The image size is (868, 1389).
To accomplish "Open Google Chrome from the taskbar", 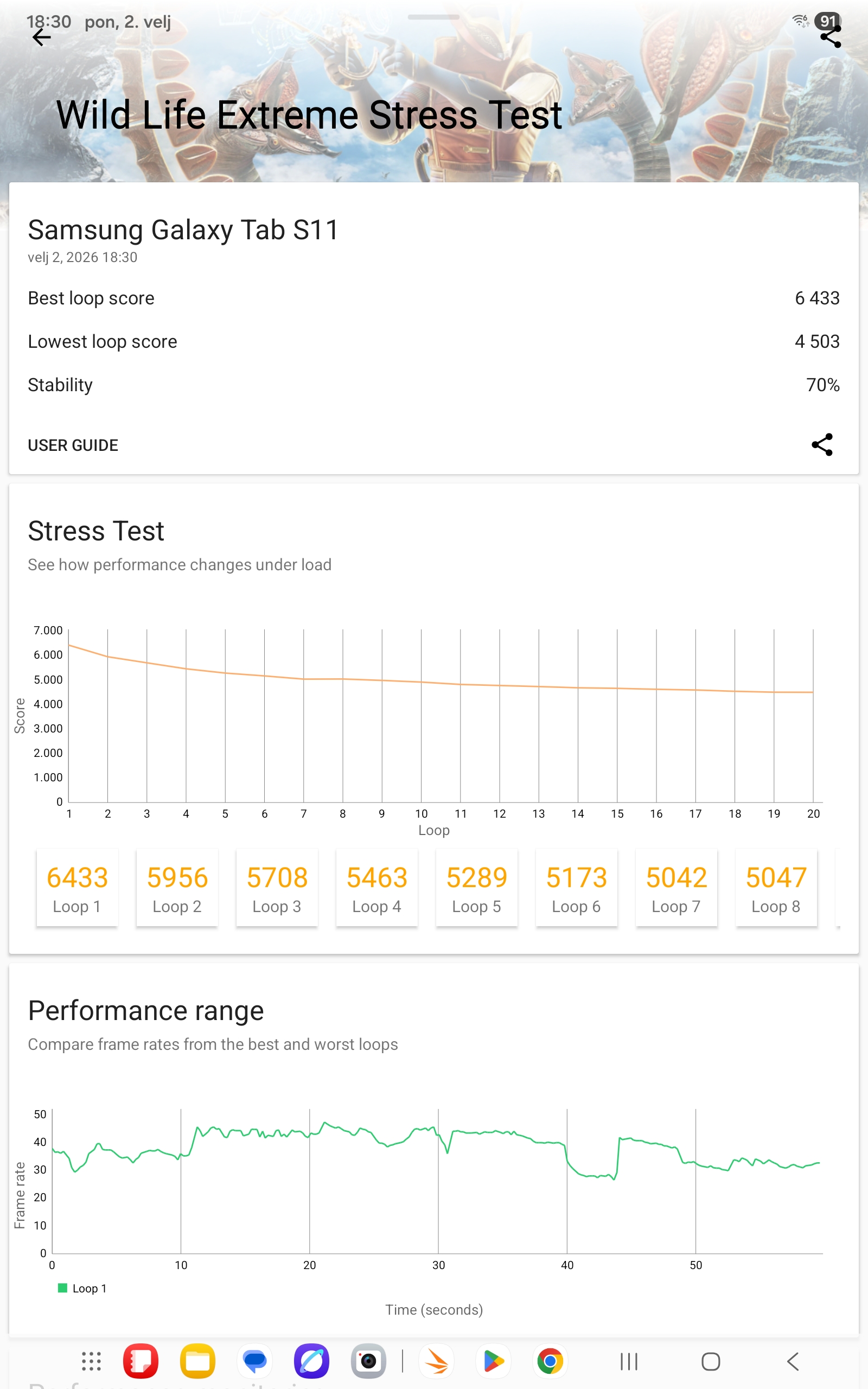I will pos(550,1361).
